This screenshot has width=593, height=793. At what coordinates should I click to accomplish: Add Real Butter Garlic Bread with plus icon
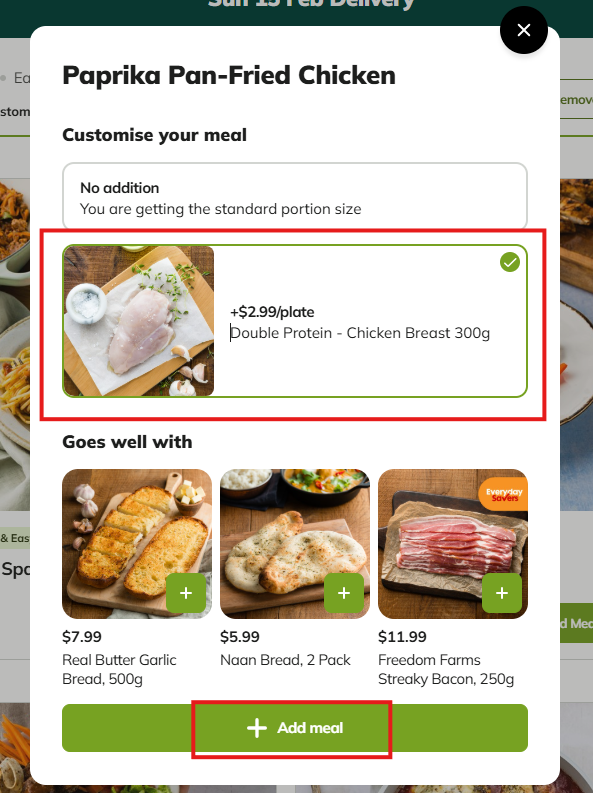pos(186,593)
